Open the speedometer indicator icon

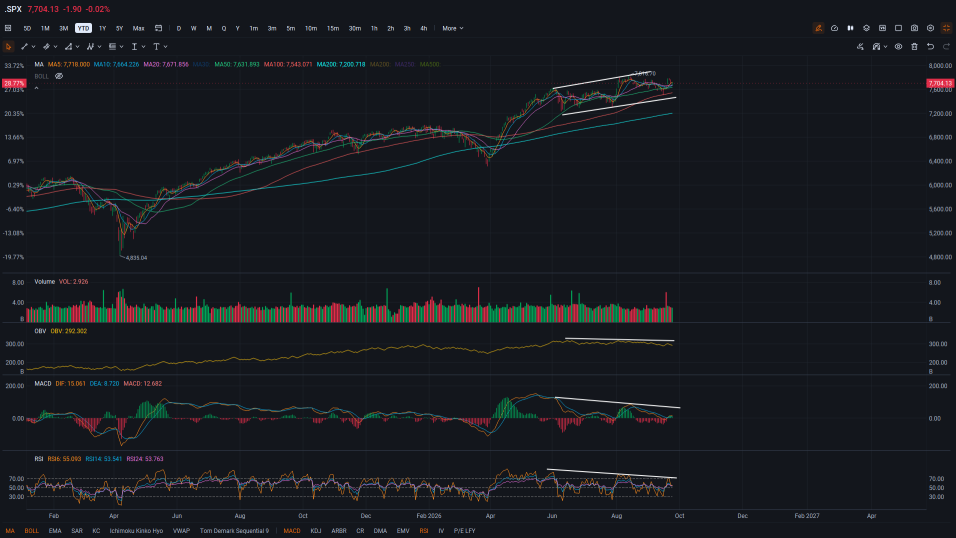[834, 28]
